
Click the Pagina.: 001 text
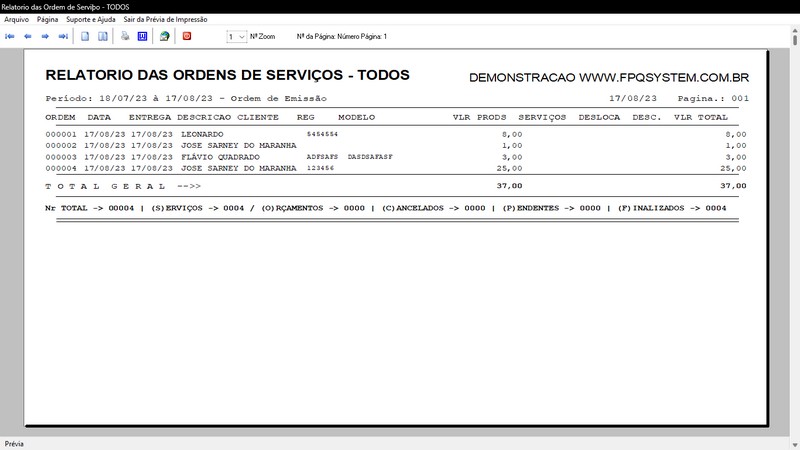pyautogui.click(x=713, y=98)
